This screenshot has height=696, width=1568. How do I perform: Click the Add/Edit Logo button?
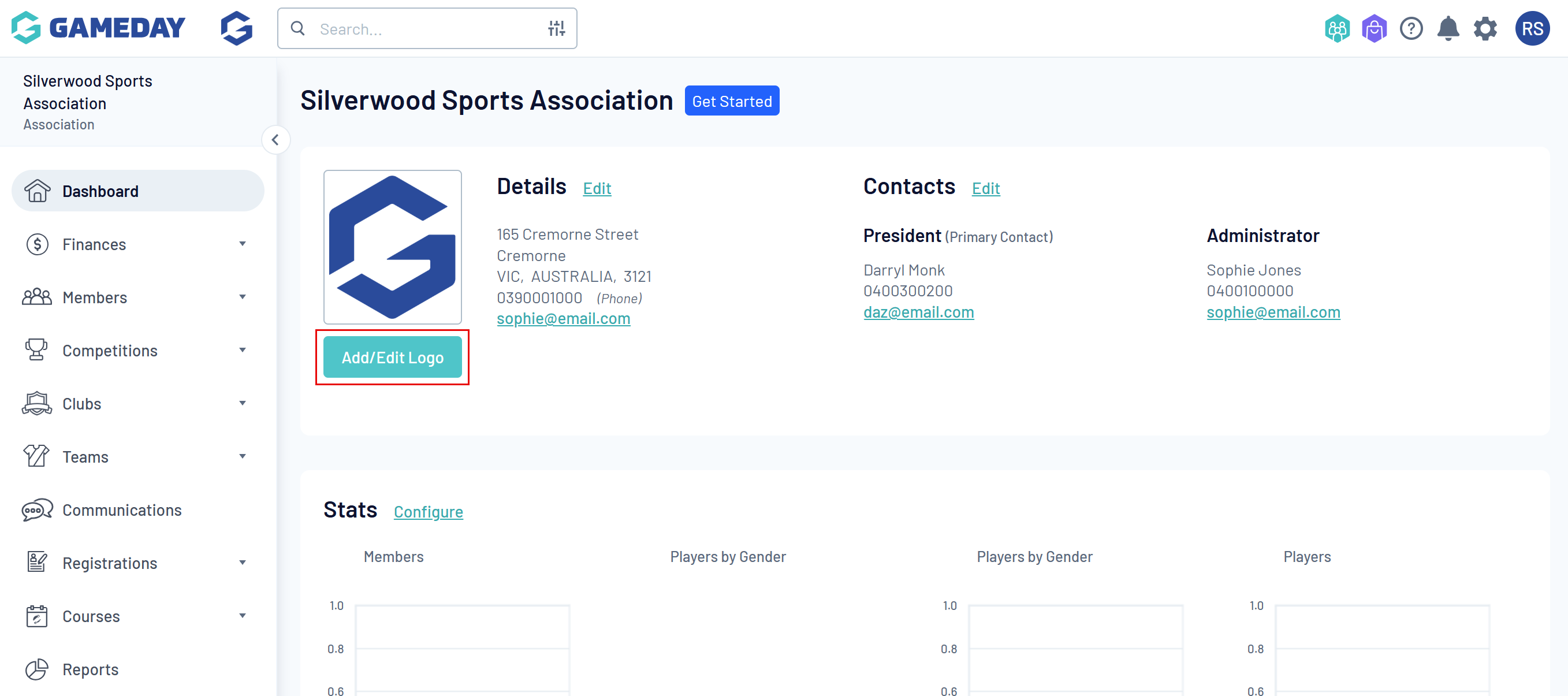[x=392, y=358]
